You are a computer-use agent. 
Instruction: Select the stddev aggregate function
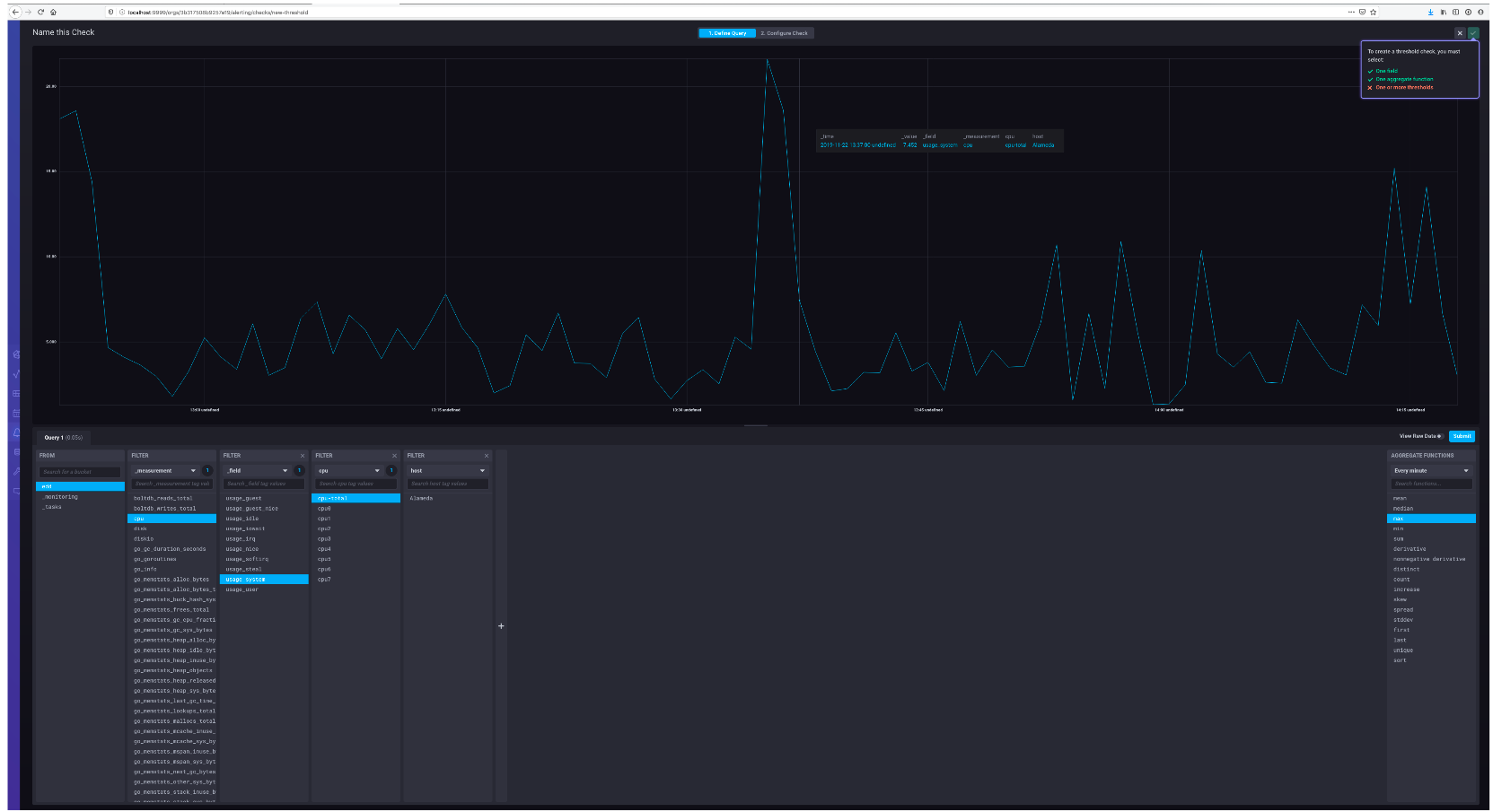point(1431,620)
